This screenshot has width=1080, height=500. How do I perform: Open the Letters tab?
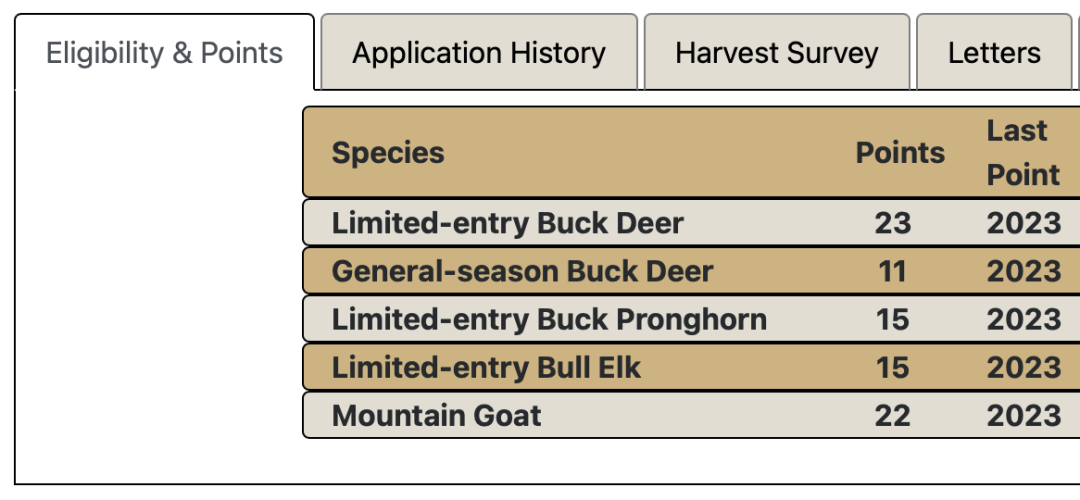tap(994, 52)
